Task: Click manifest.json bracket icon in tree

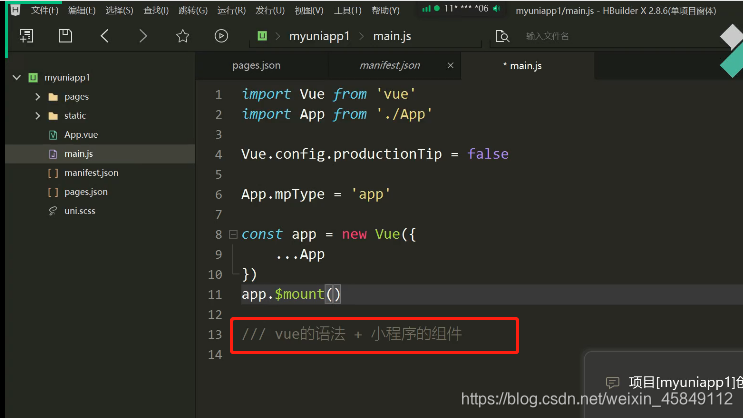Action: coord(53,173)
